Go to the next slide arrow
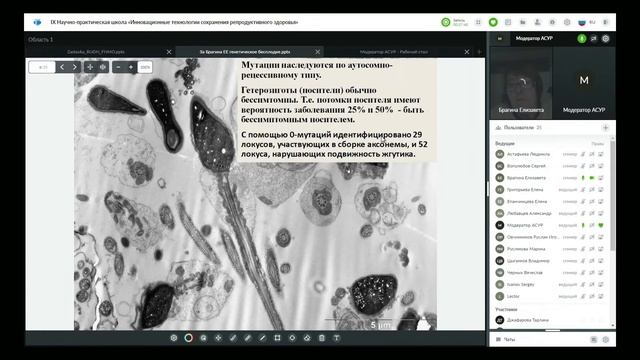This screenshot has width=640, height=360. (74, 67)
